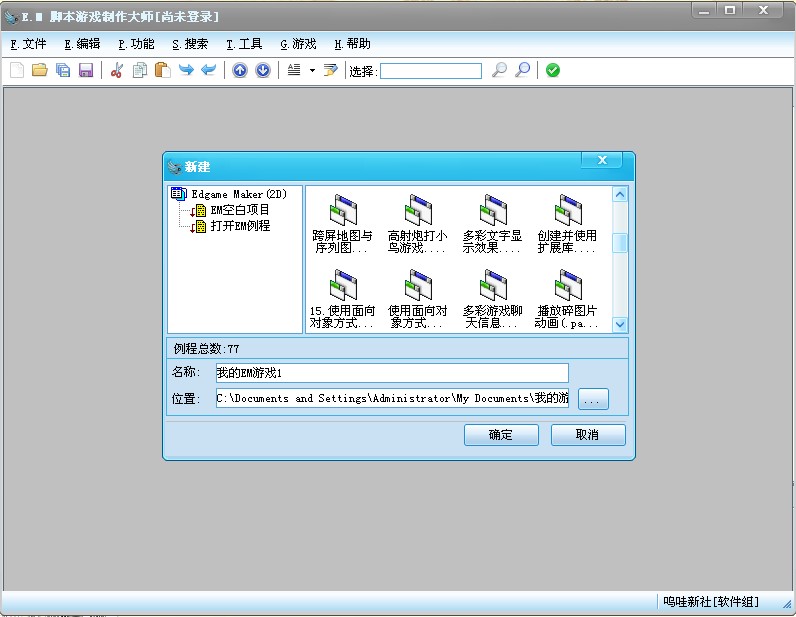
Task: Click the scissors cut icon
Action: 117,70
